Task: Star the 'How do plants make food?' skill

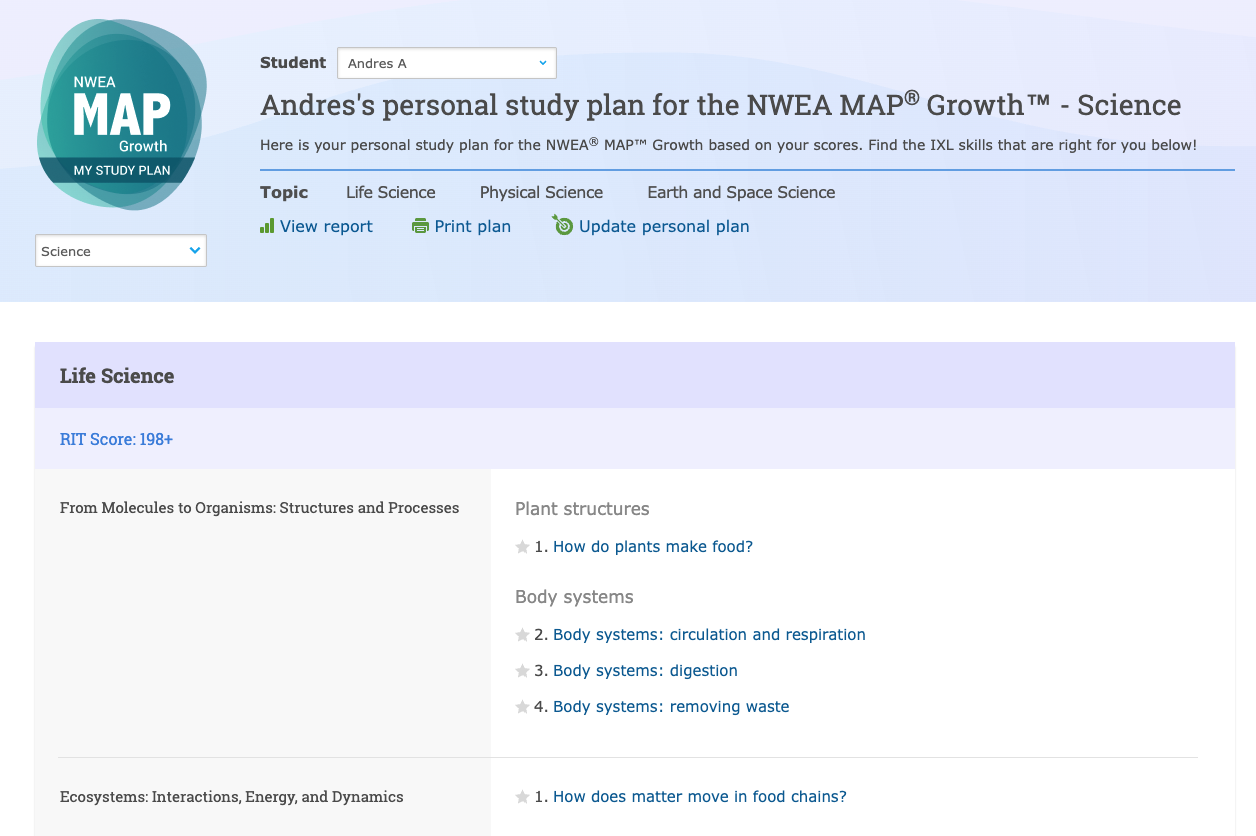Action: point(522,547)
